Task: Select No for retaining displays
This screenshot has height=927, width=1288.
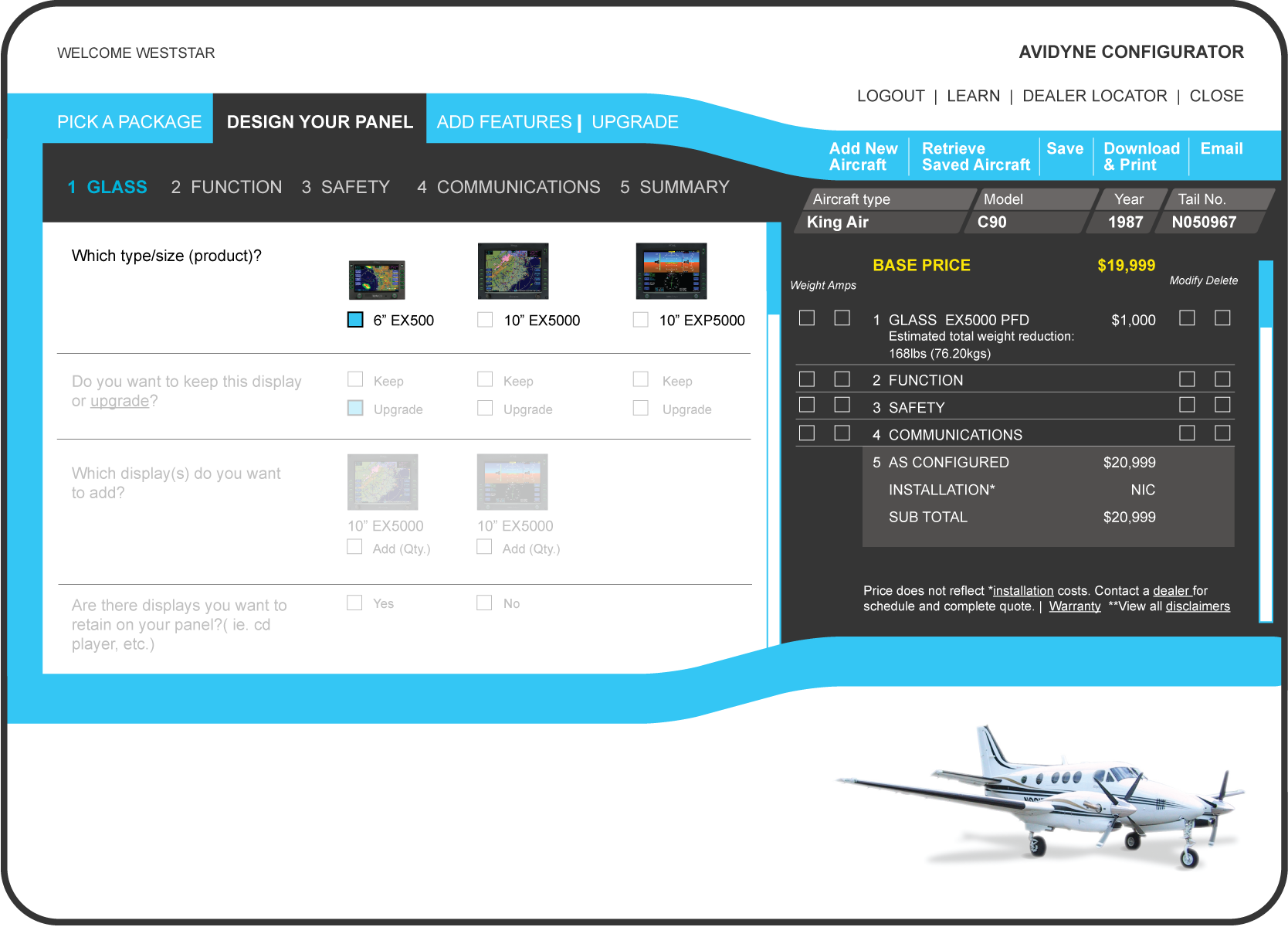Action: tap(484, 603)
